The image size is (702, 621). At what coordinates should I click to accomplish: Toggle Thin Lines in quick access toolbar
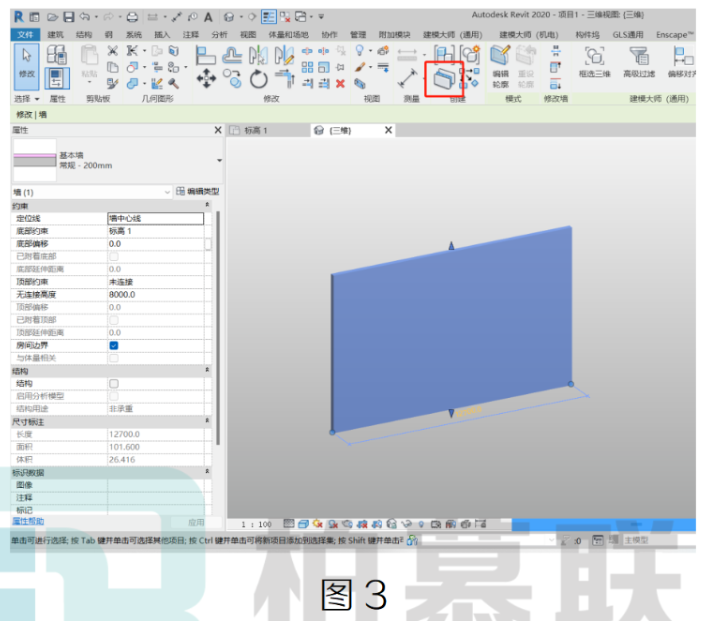pos(269,17)
